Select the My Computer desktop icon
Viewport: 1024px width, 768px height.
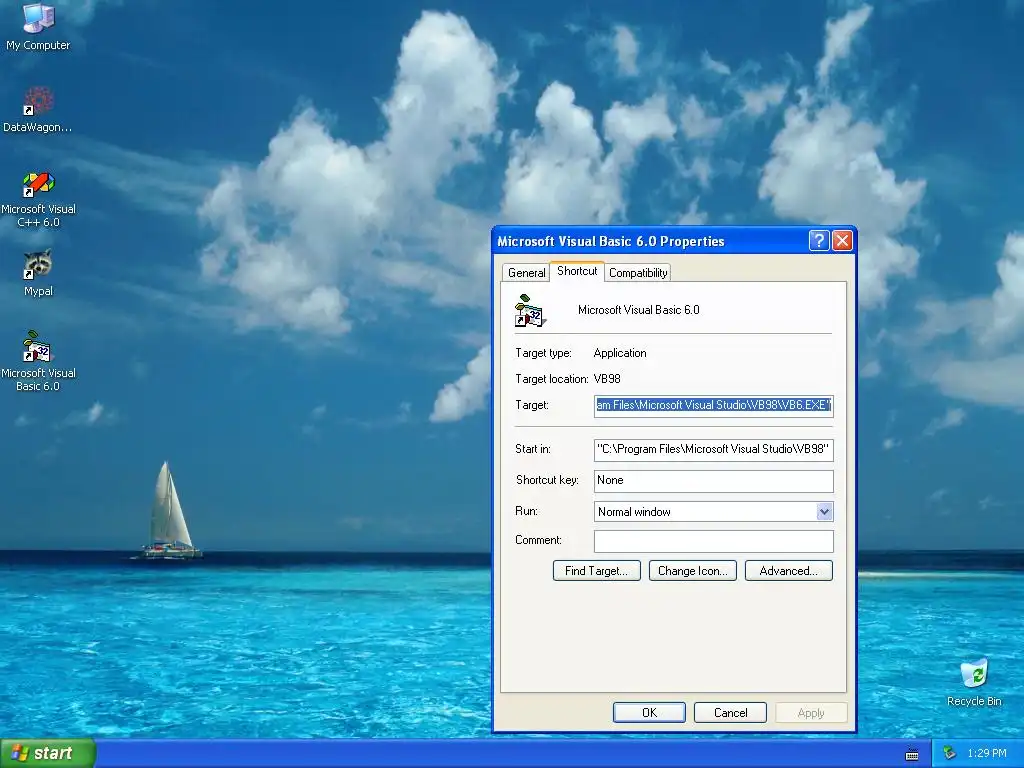click(38, 26)
